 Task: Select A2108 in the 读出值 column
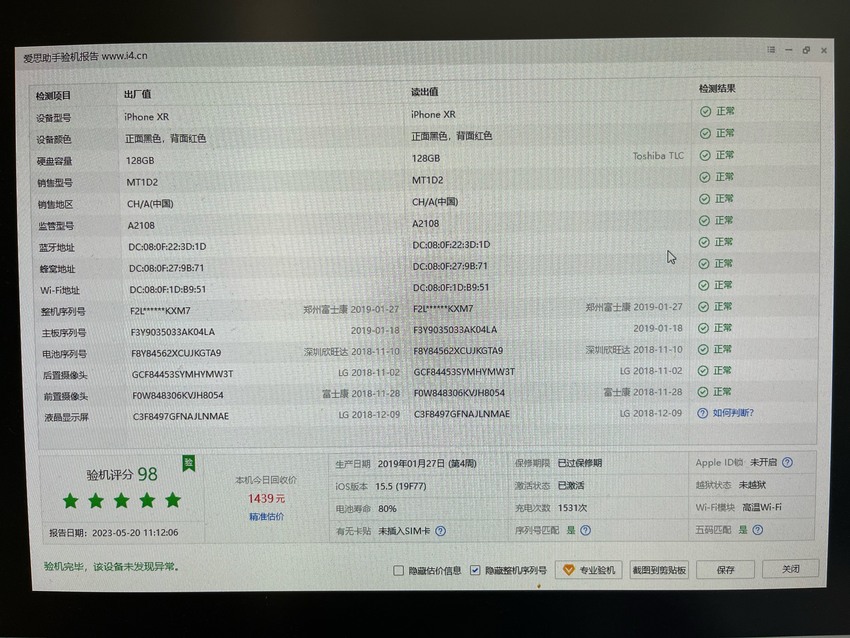point(426,223)
